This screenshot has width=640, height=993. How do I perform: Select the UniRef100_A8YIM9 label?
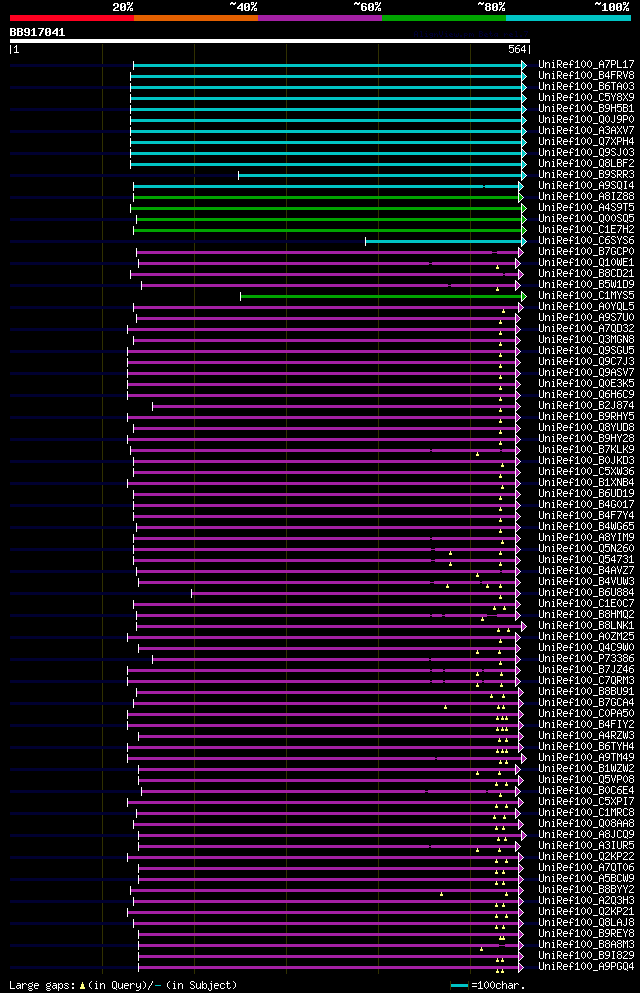(x=586, y=537)
